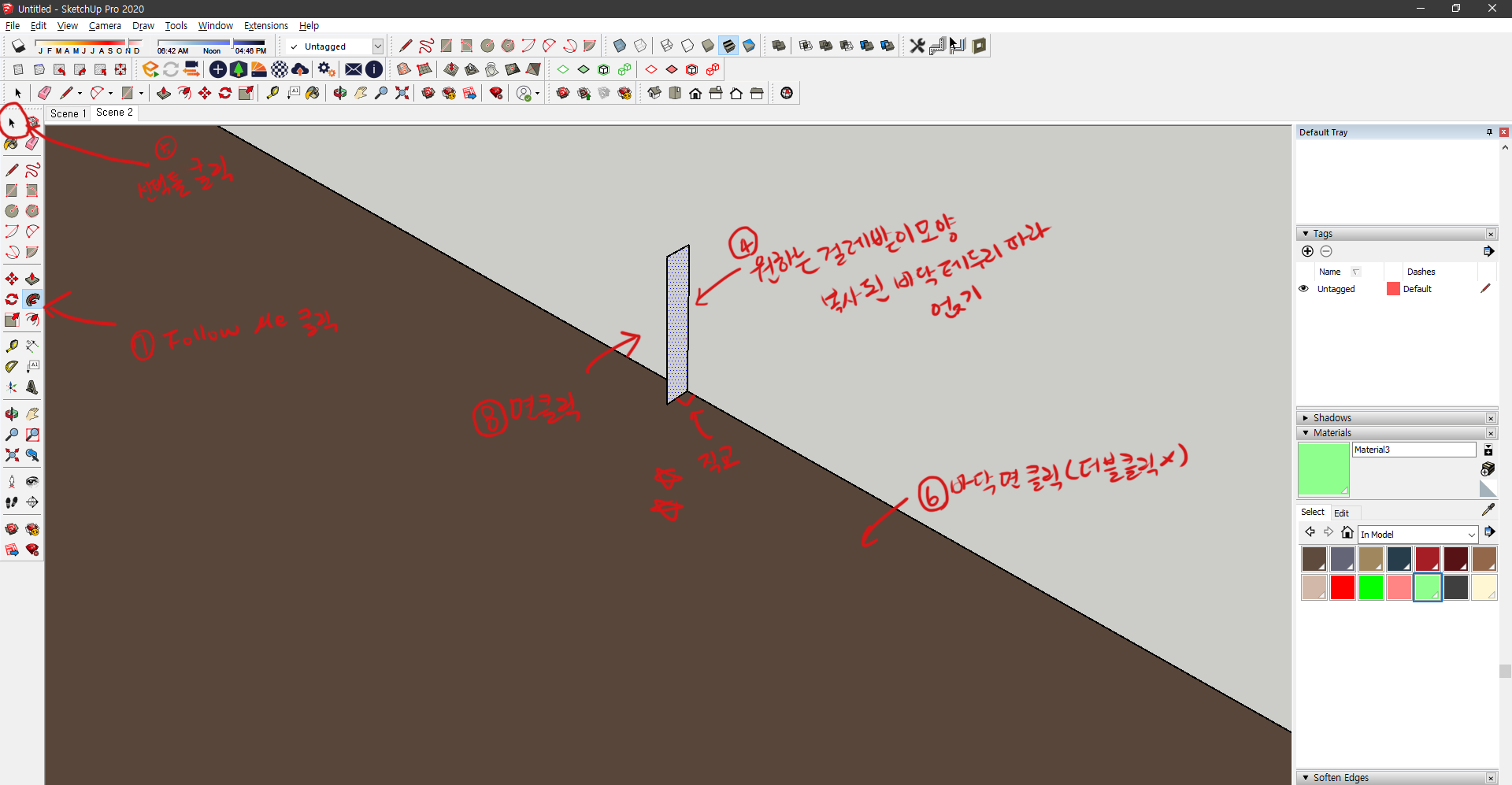Click the Zoom Extents tool in left toolbar
The image size is (1512, 785).
(x=12, y=455)
